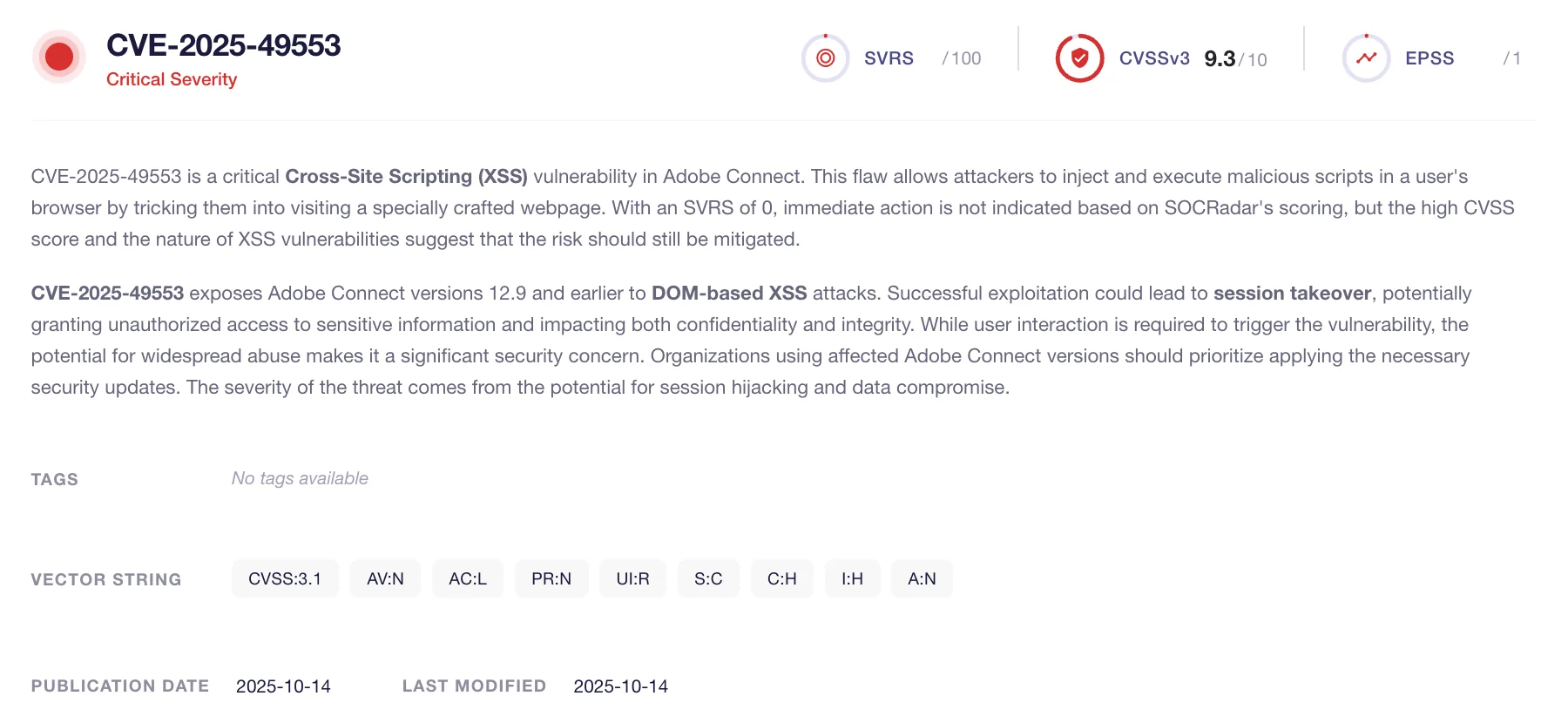Click the CVSS:3.1 vector chip
The width and height of the screenshot is (1568, 723).
tap(285, 578)
